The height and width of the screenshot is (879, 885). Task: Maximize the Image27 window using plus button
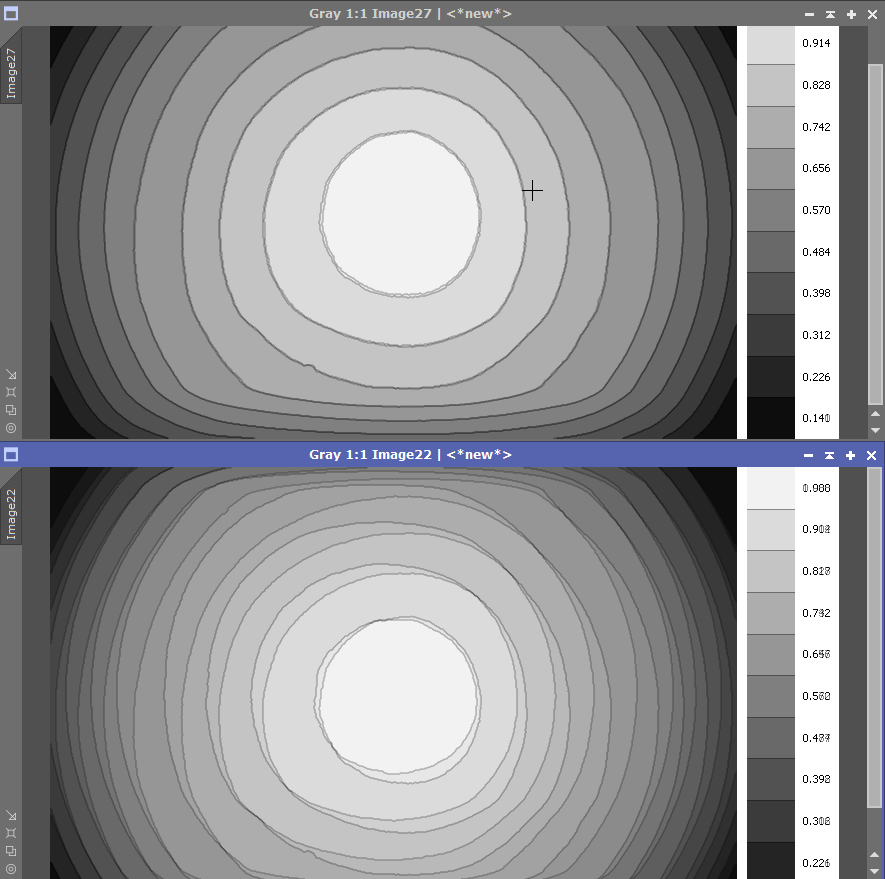click(851, 14)
